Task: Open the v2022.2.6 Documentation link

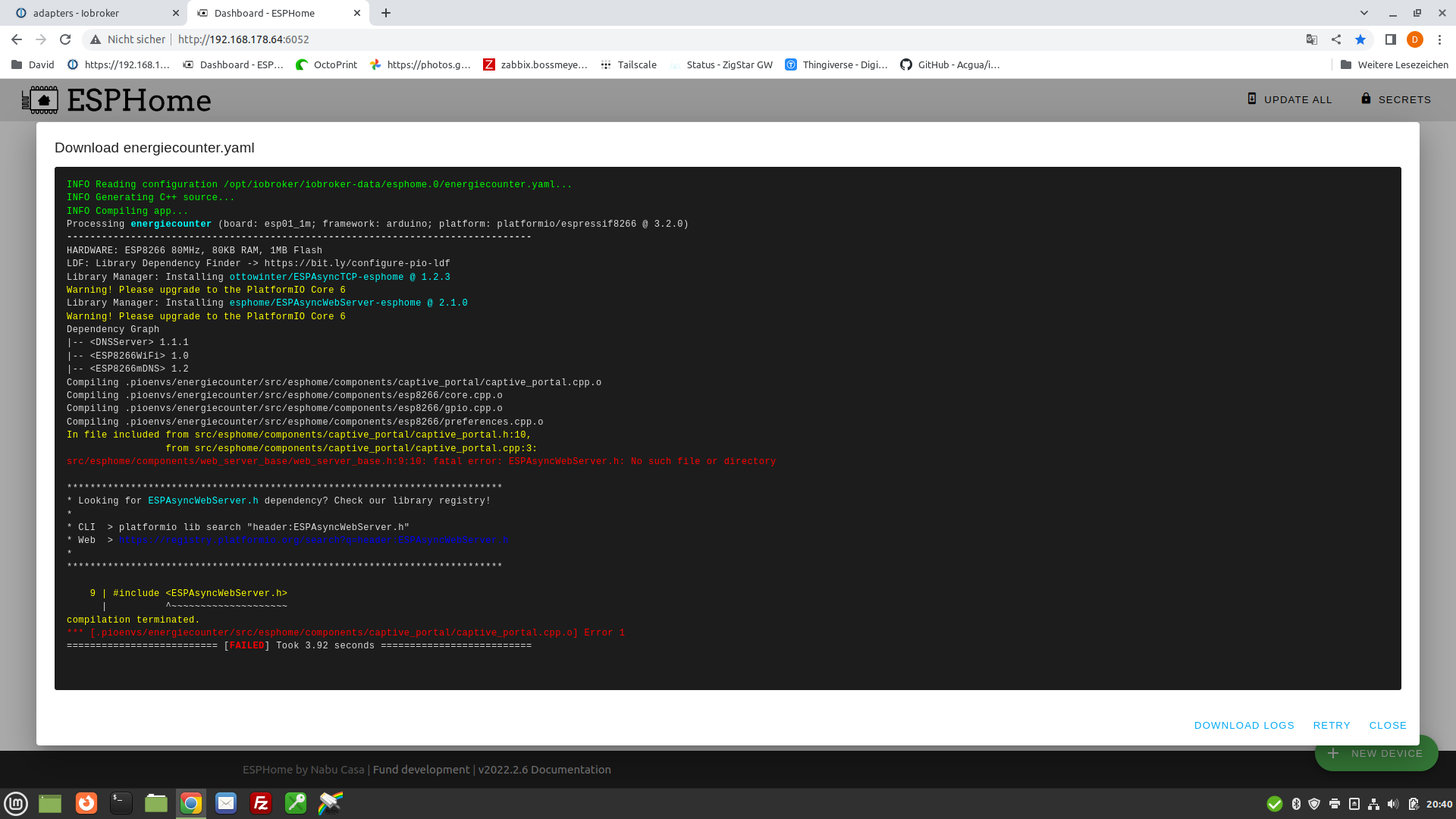Action: 544,770
